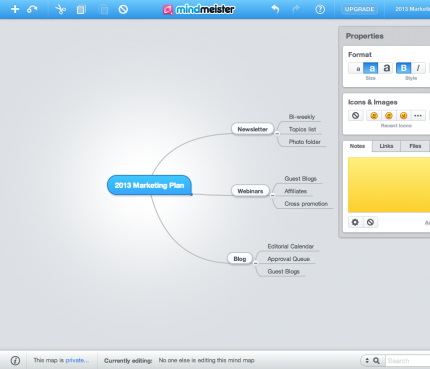This screenshot has width=430, height=369.
Task: Open the Files tab
Action: 415,146
